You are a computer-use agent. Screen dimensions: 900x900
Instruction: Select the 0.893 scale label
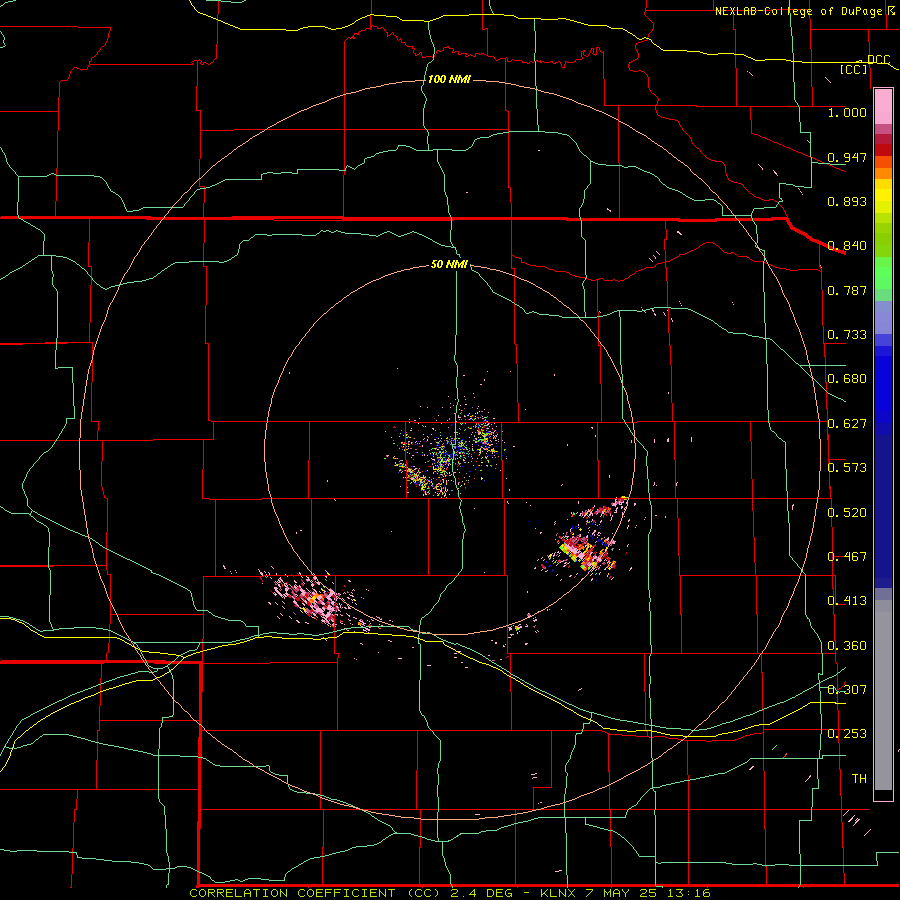point(847,201)
